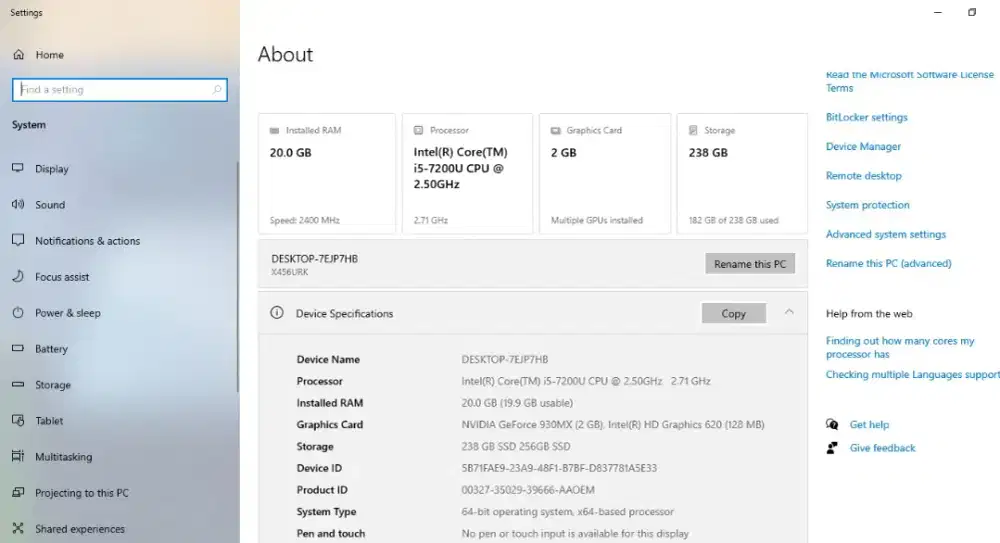Open System protection link

coord(867,205)
